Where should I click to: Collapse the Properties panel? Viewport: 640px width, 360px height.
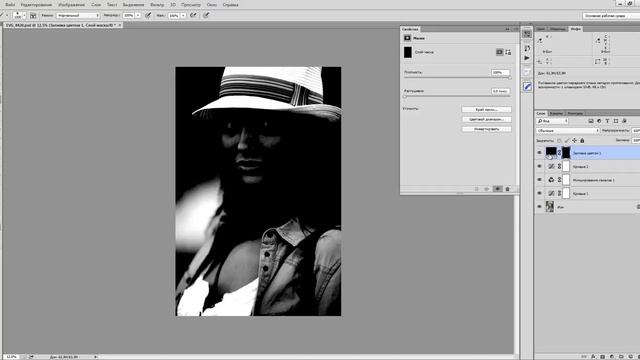pyautogui.click(x=507, y=29)
